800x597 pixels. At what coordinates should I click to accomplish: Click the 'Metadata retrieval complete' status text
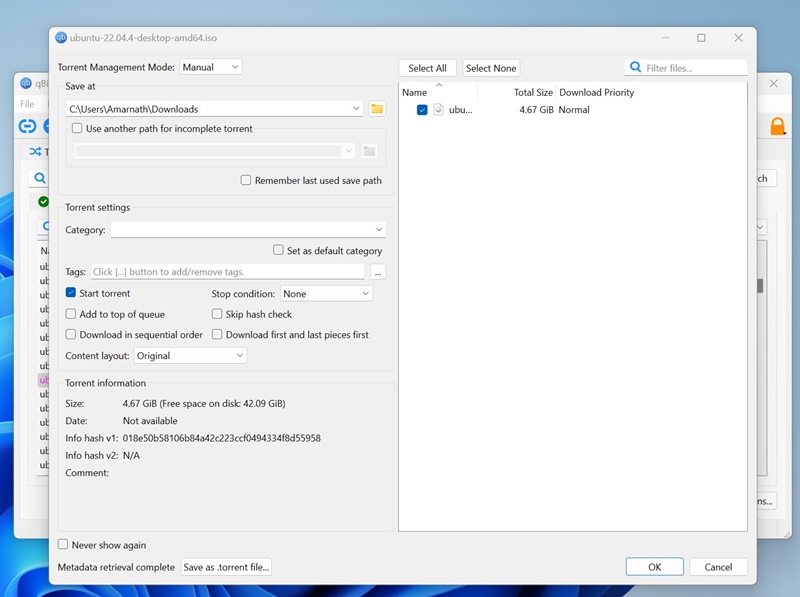116,567
